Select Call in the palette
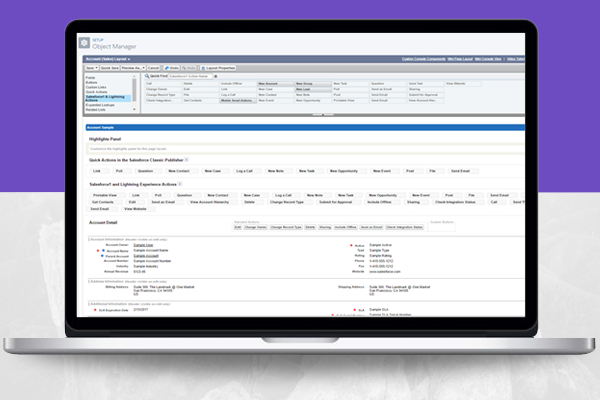600x400 pixels. tap(162, 83)
